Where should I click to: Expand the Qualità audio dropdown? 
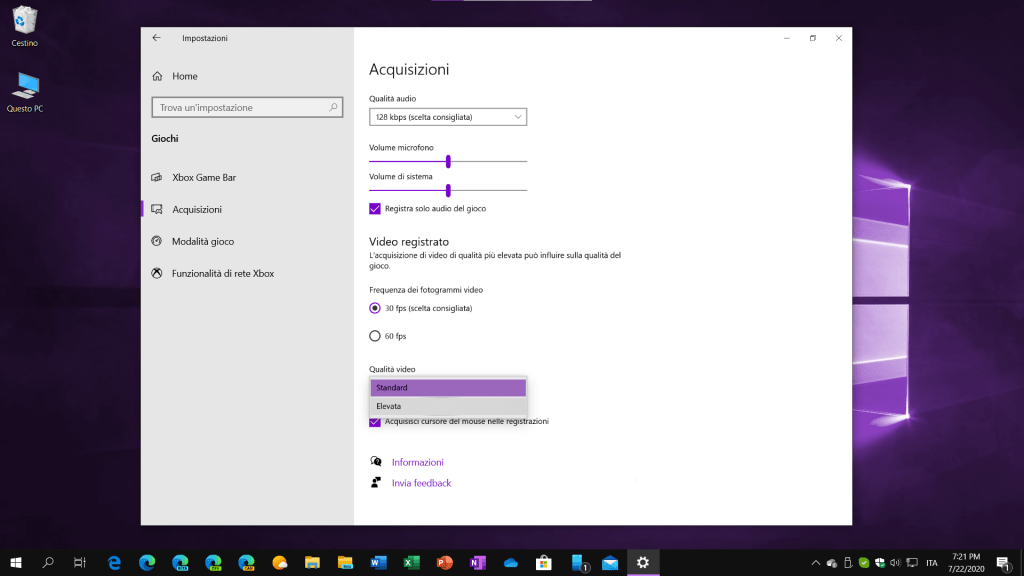447,117
